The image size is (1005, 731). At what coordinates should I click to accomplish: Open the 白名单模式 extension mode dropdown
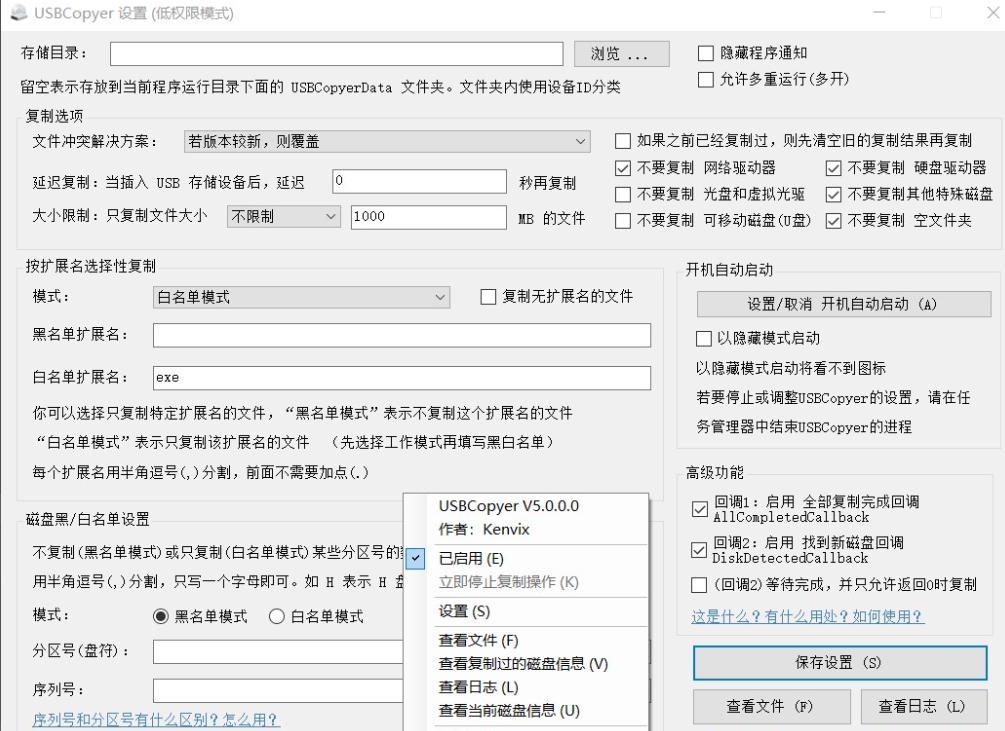pos(301,297)
